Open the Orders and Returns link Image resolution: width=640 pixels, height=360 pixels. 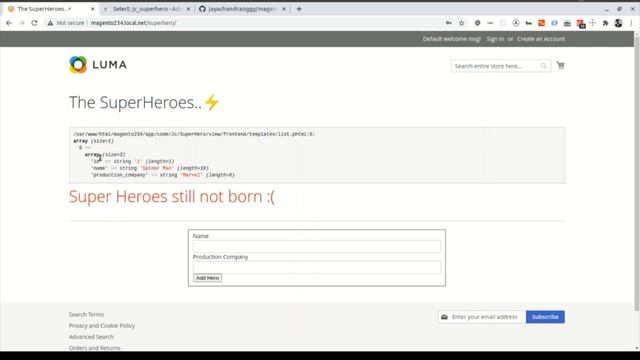(x=94, y=348)
